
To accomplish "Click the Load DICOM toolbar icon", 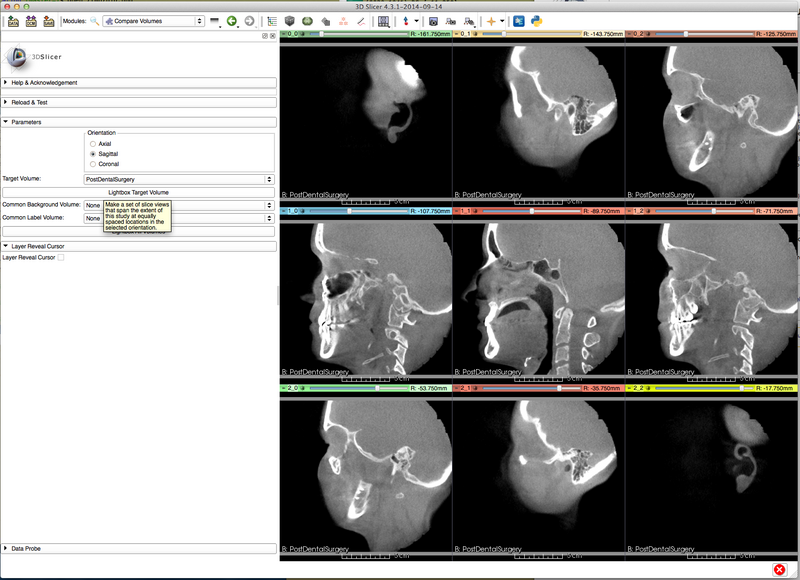I will (x=31, y=20).
